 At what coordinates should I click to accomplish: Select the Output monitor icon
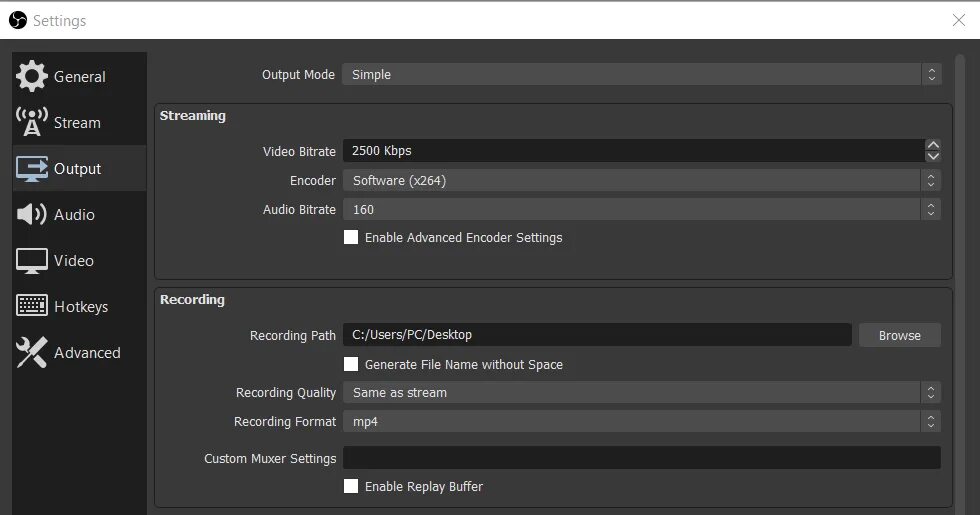click(x=31, y=169)
